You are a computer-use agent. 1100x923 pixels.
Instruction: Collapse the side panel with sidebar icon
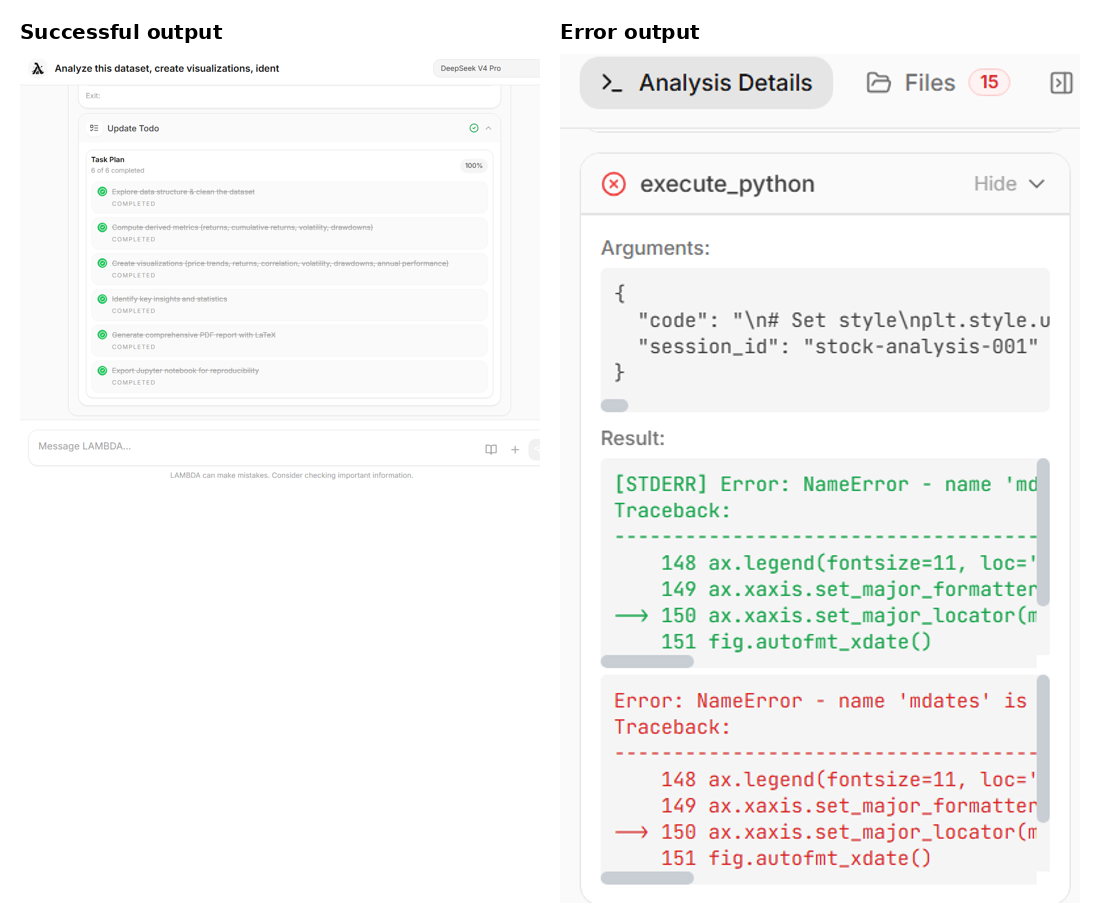click(1061, 83)
